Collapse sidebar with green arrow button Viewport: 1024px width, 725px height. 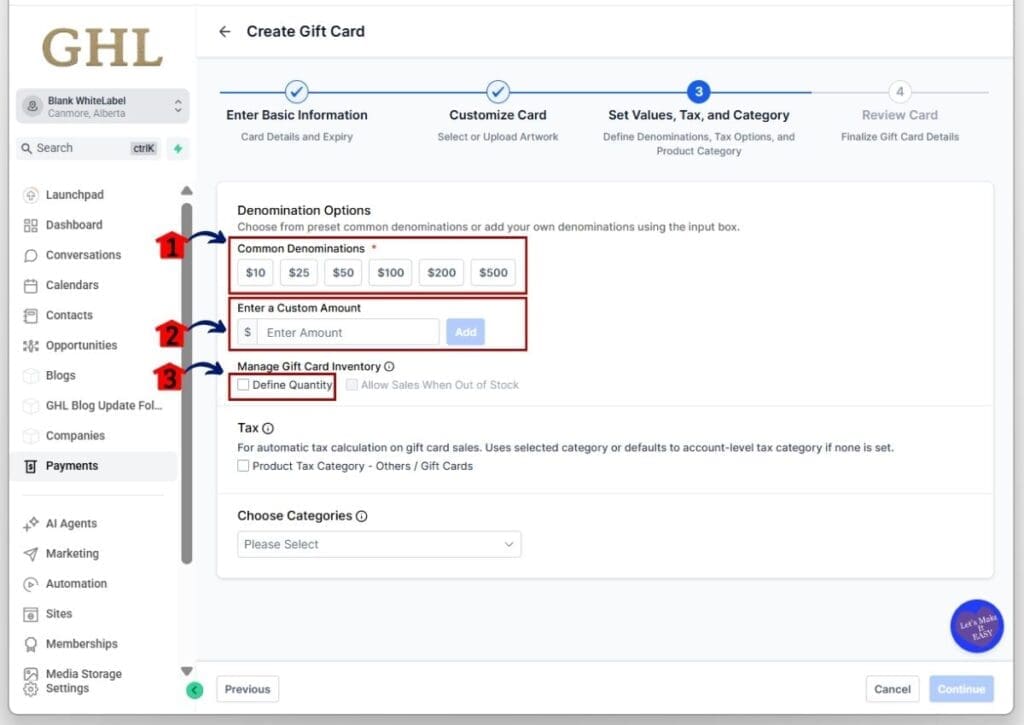coord(194,689)
